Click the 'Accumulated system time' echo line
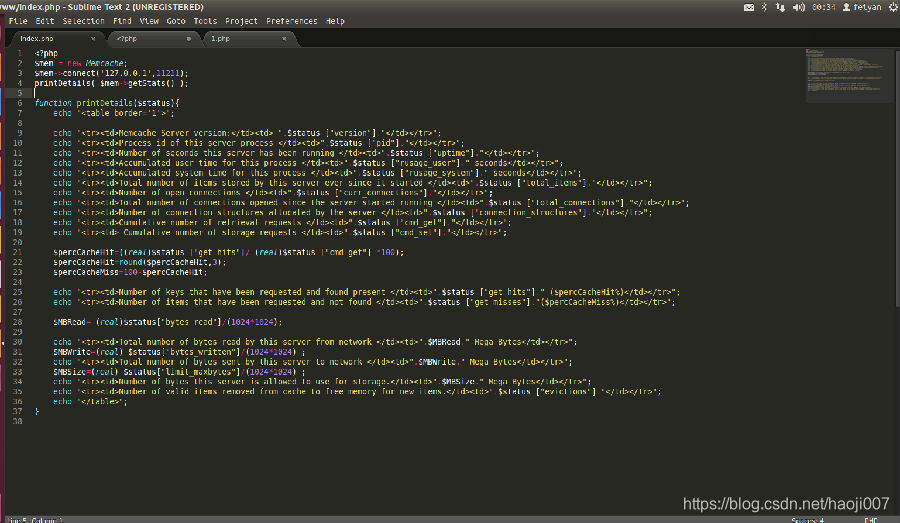The image size is (900, 523). coord(317,173)
